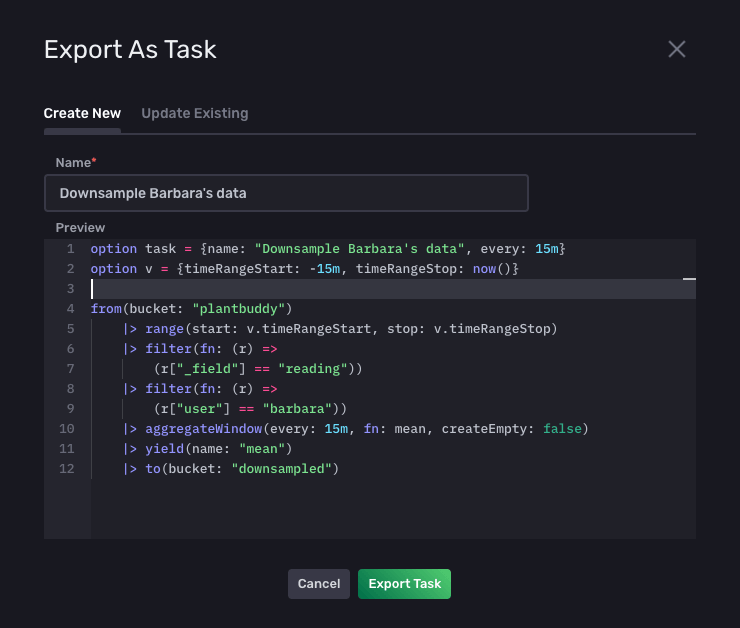Click line 1 option task definition

click(x=328, y=249)
